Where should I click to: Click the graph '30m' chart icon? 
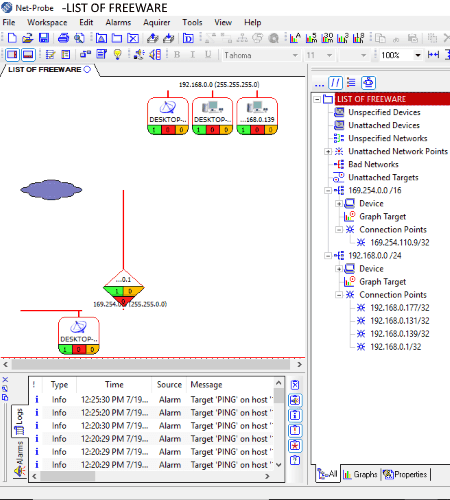pos(327,38)
